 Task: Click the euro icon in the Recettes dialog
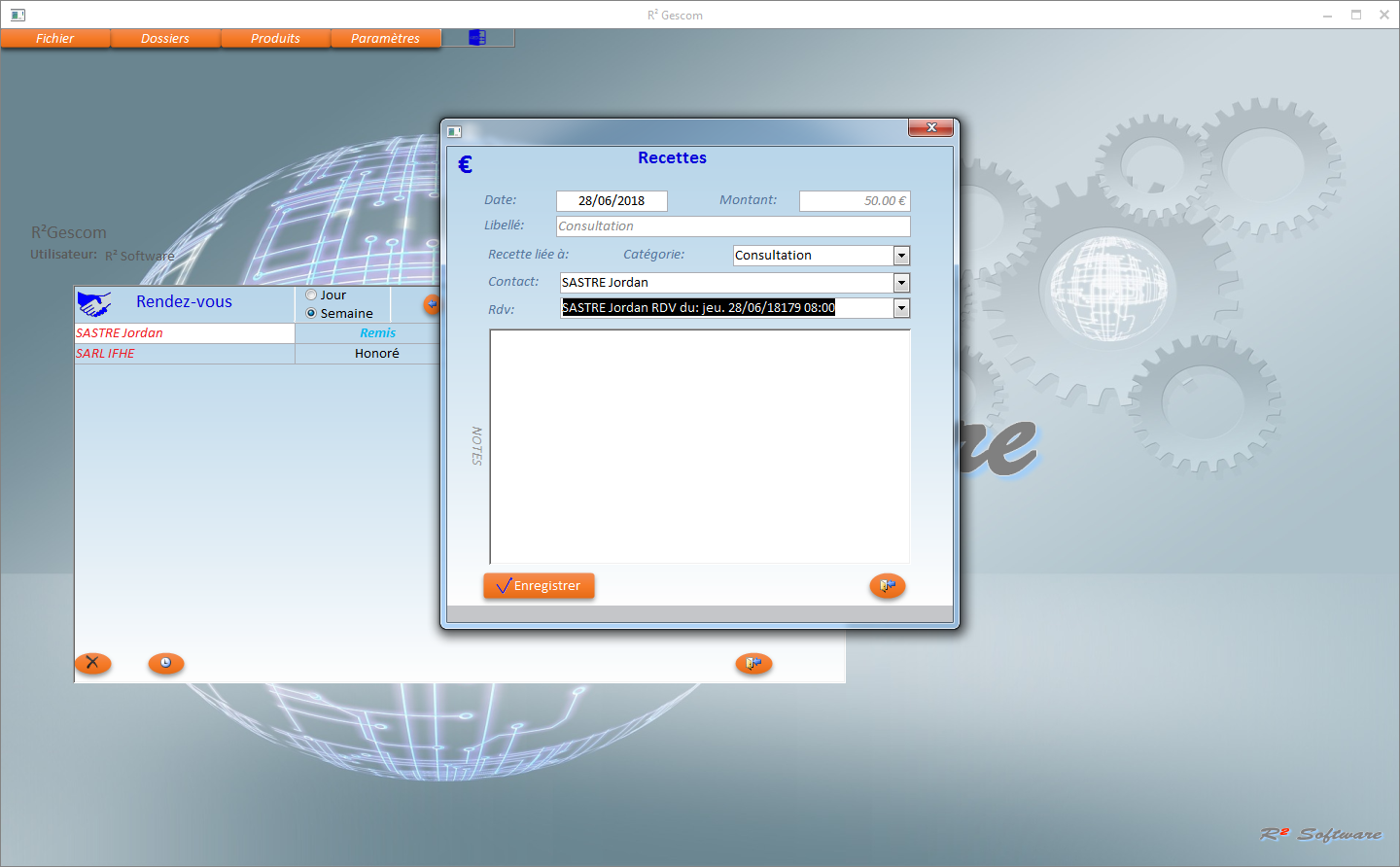click(466, 164)
